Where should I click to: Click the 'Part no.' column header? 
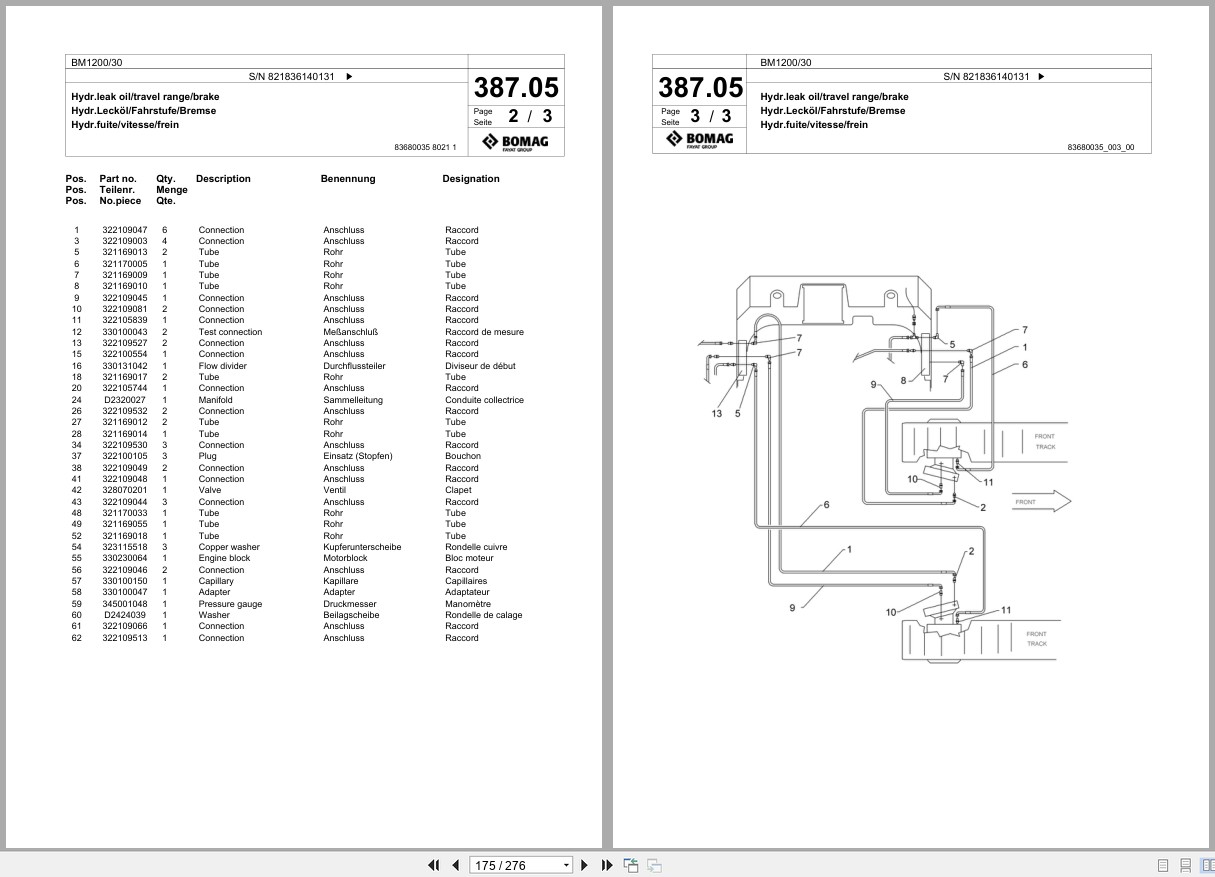(x=118, y=179)
